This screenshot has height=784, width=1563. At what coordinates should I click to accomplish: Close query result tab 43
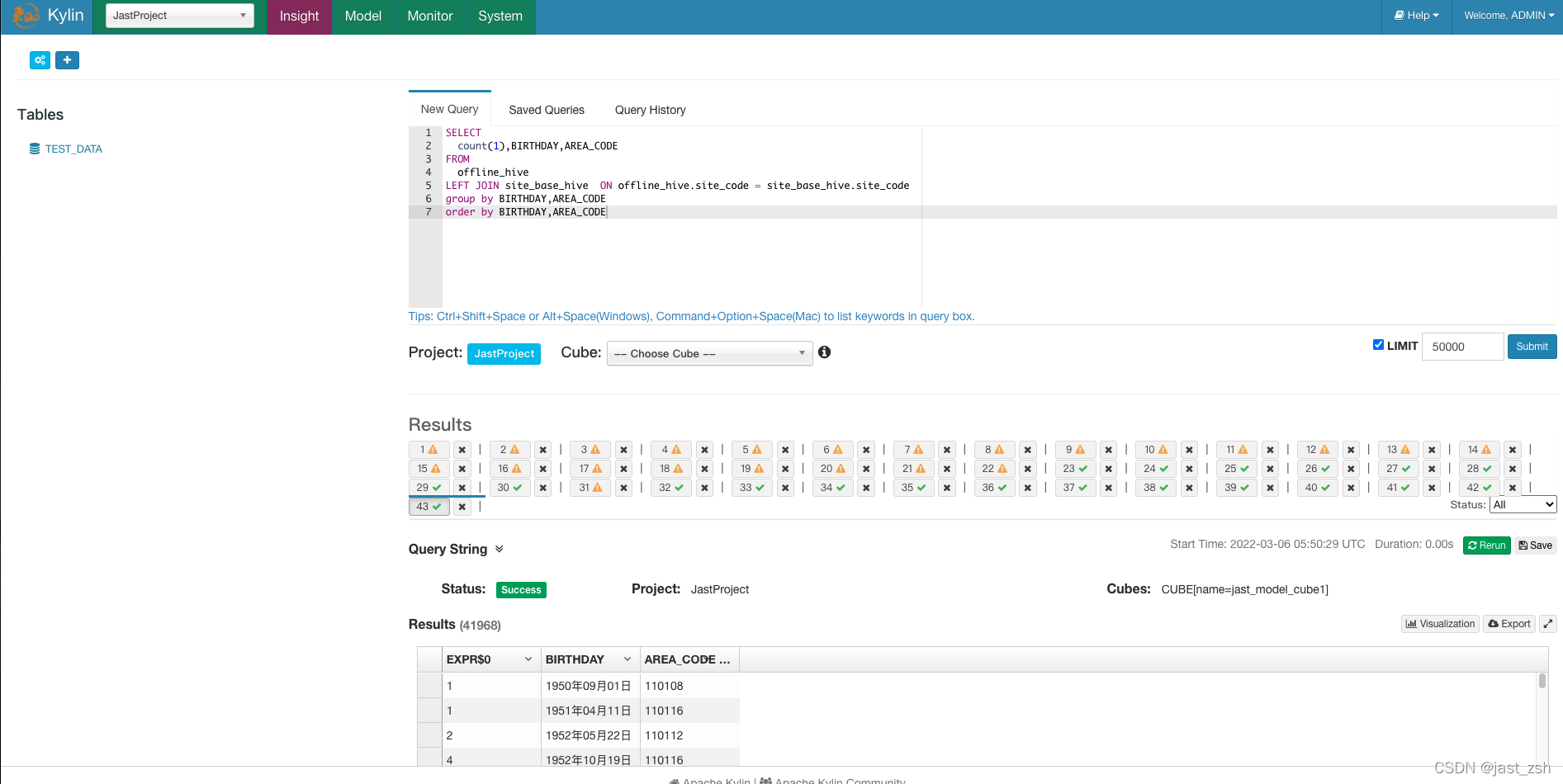coord(462,507)
